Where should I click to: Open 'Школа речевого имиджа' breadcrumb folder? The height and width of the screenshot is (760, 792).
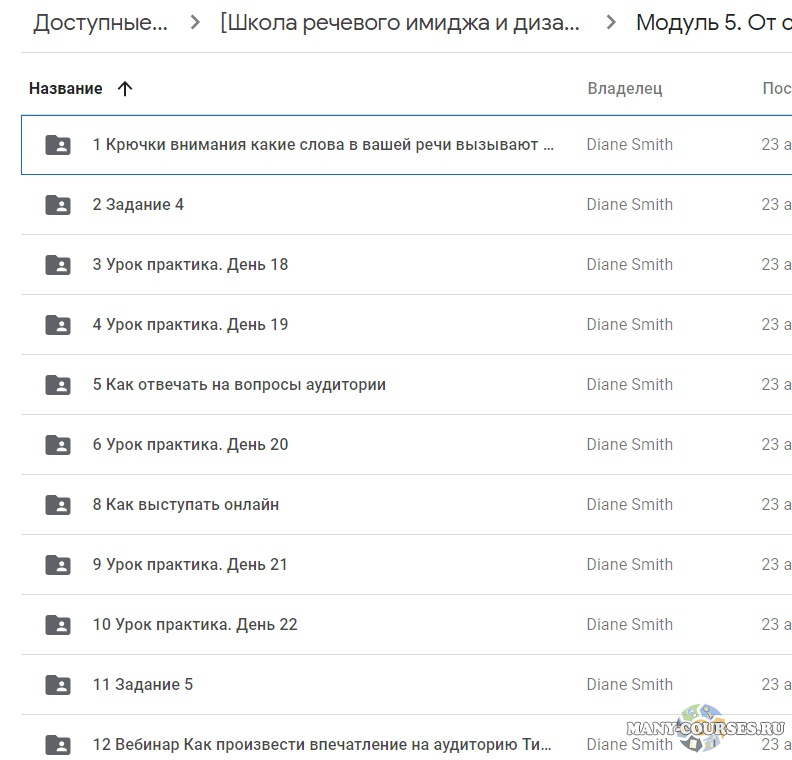tap(399, 23)
